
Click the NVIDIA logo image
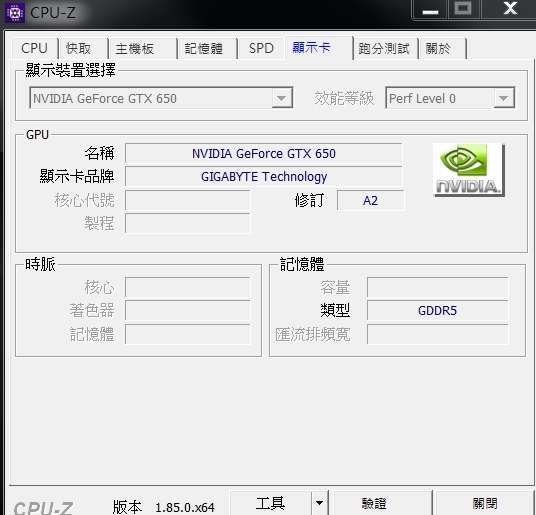469,170
